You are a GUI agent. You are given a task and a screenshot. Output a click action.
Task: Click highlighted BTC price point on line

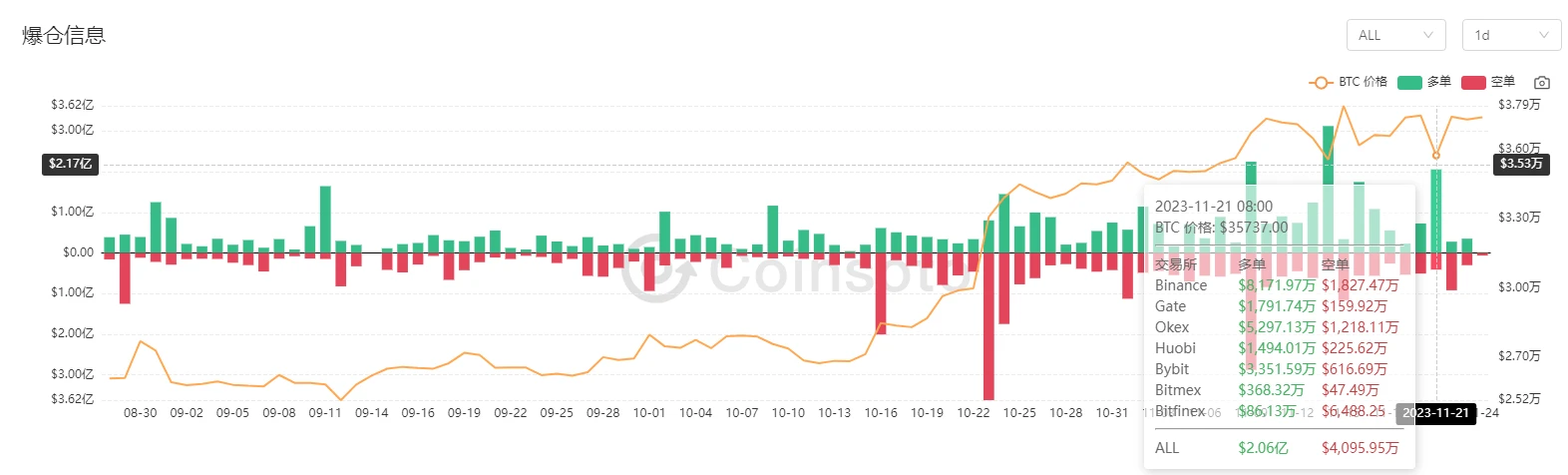click(x=1436, y=155)
